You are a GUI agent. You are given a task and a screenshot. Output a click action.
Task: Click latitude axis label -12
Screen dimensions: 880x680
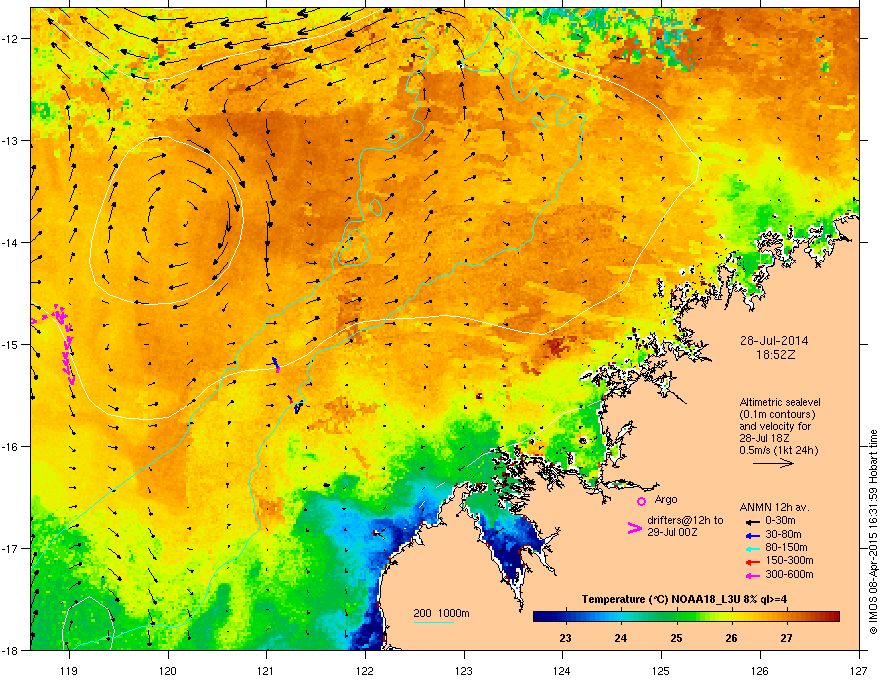[10, 39]
